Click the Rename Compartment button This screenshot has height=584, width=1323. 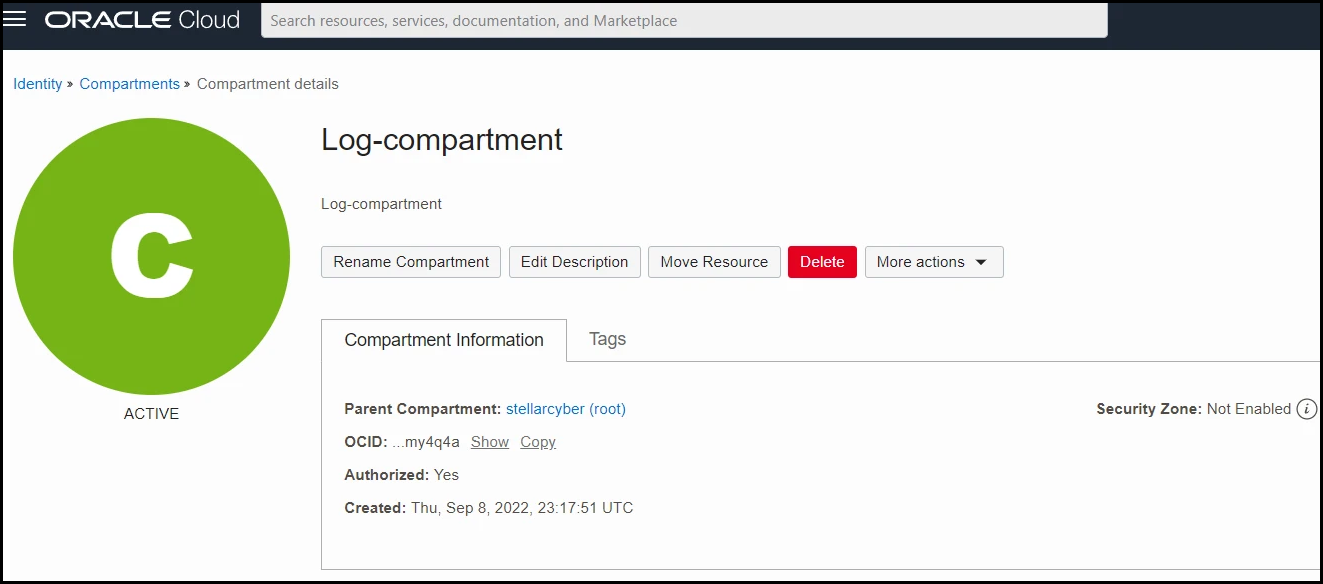(x=411, y=262)
